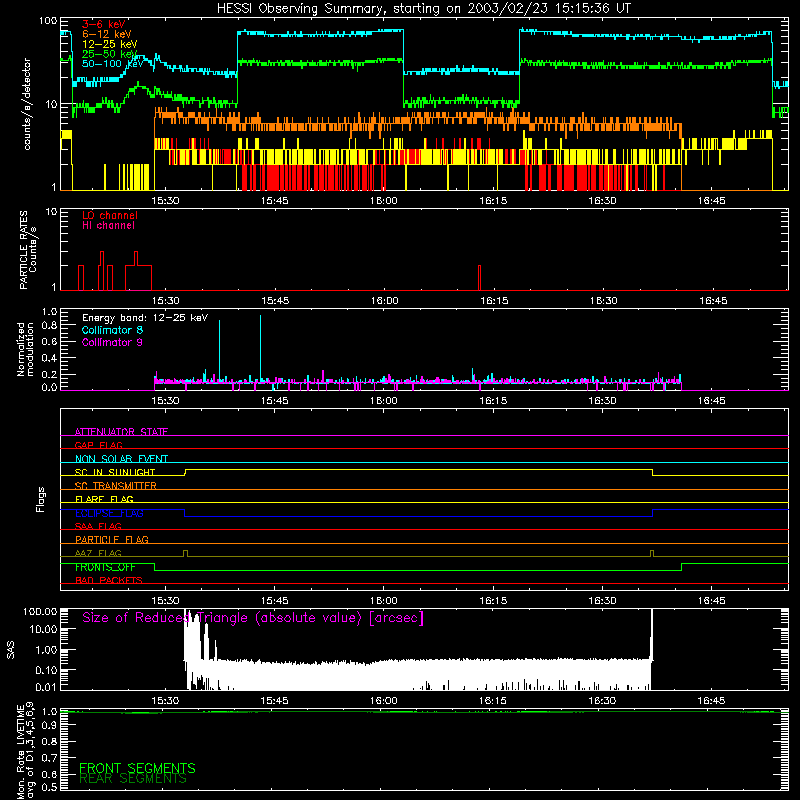Click the cyan Collimator 8 spike near 15:37
This screenshot has width=800, height=800.
219,349
